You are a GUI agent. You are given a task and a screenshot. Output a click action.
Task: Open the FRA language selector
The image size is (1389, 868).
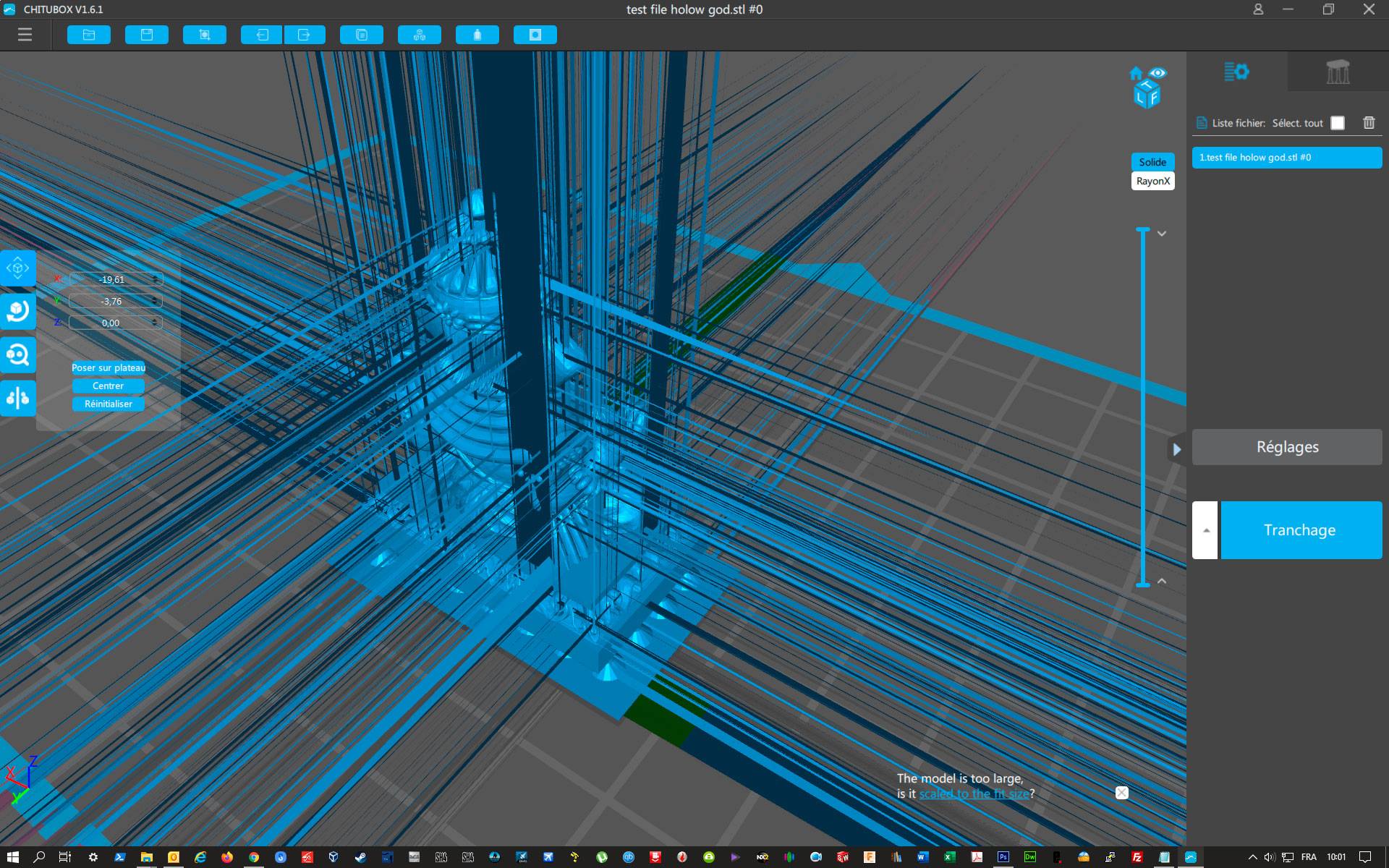[x=1309, y=857]
